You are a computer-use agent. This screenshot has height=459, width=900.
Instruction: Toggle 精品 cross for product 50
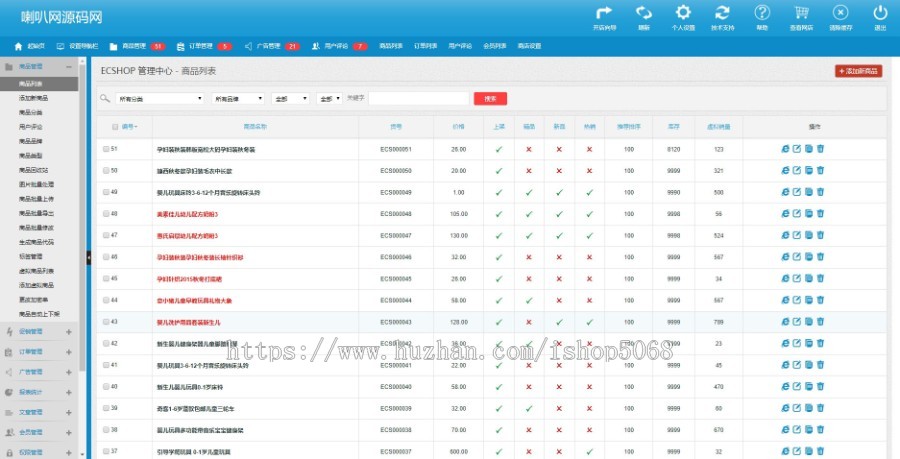tap(529, 171)
